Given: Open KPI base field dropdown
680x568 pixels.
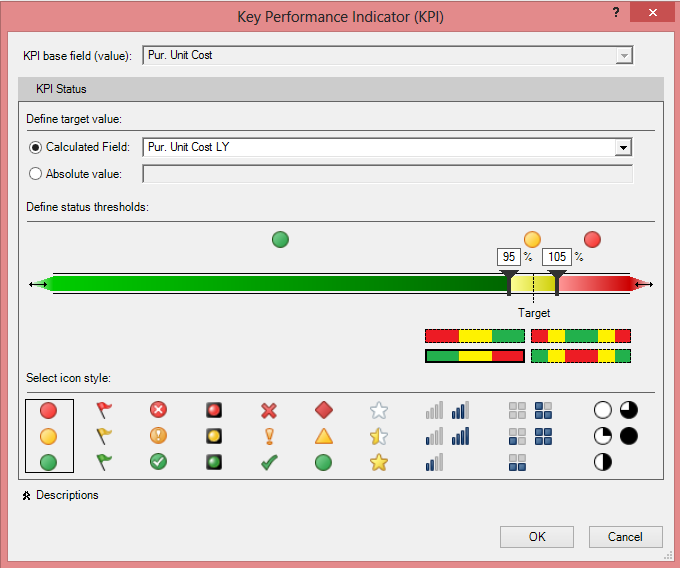Looking at the screenshot, I should pyautogui.click(x=624, y=55).
